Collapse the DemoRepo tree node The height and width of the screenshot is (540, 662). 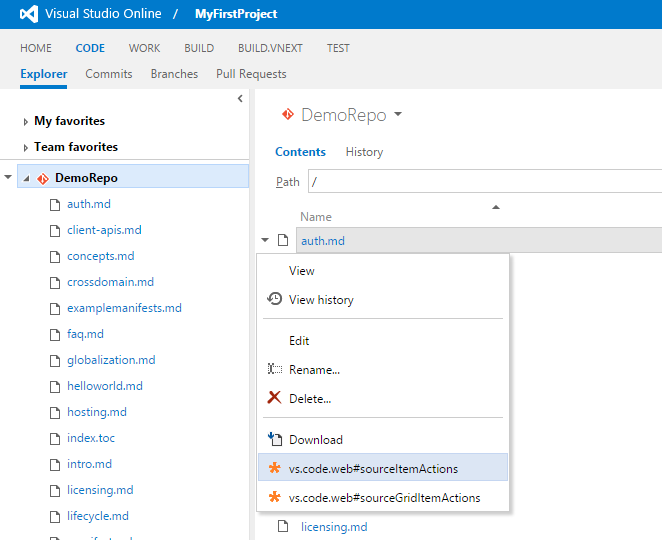pos(27,179)
